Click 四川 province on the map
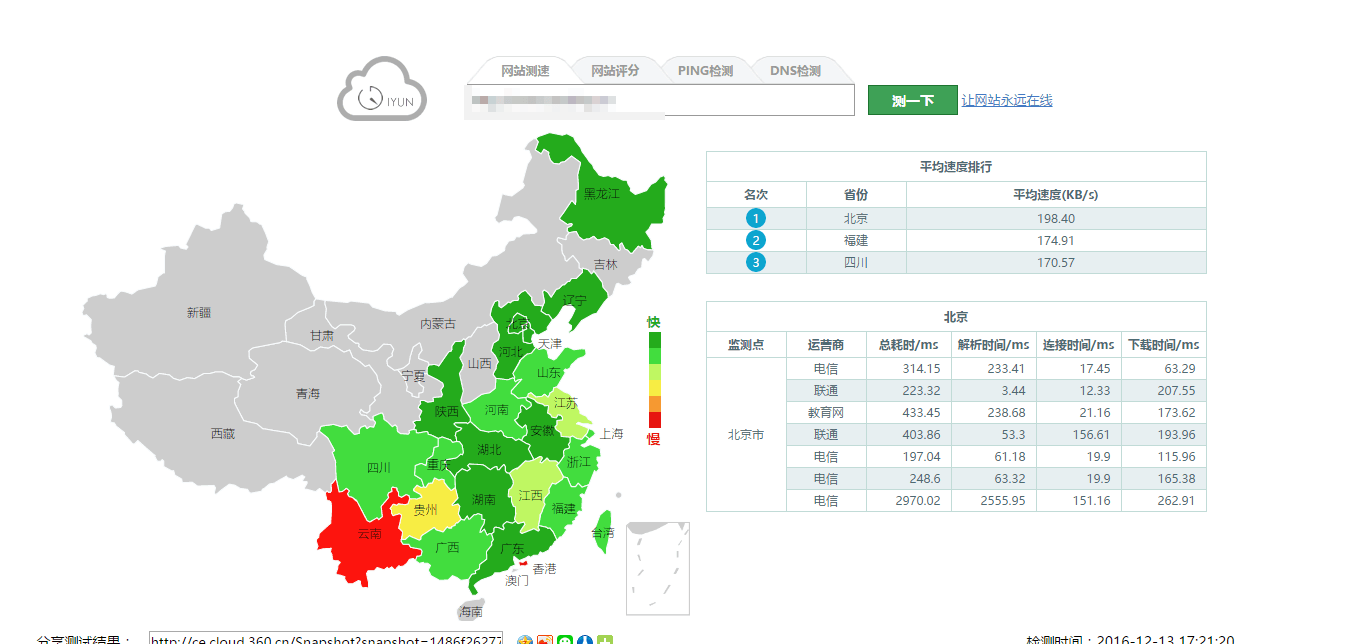1366x644 pixels. pyautogui.click(x=378, y=467)
